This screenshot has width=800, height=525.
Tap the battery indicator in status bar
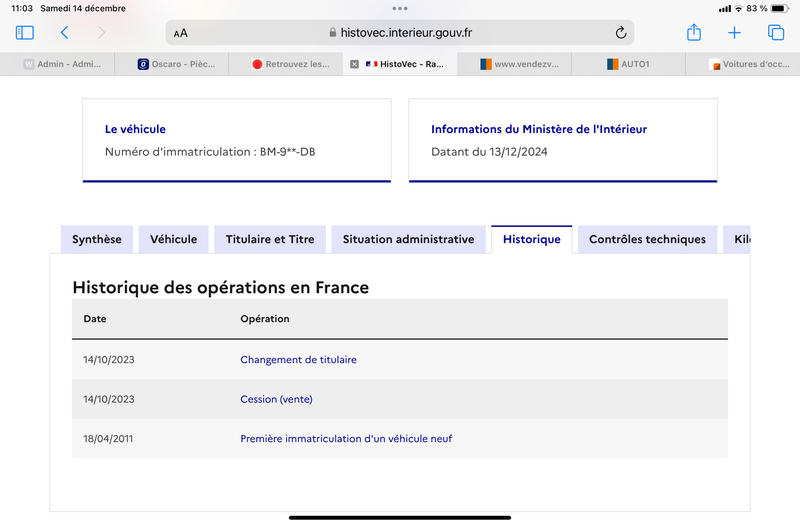[780, 8]
